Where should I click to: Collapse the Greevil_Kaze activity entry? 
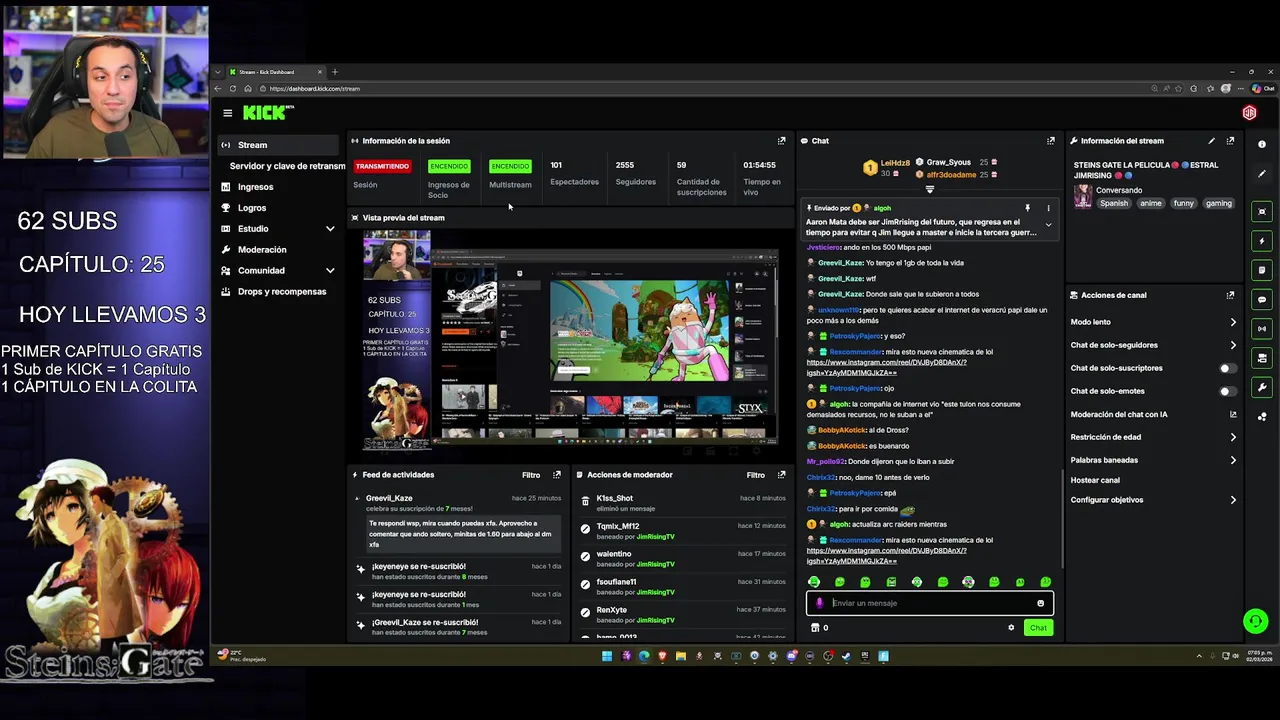(357, 498)
